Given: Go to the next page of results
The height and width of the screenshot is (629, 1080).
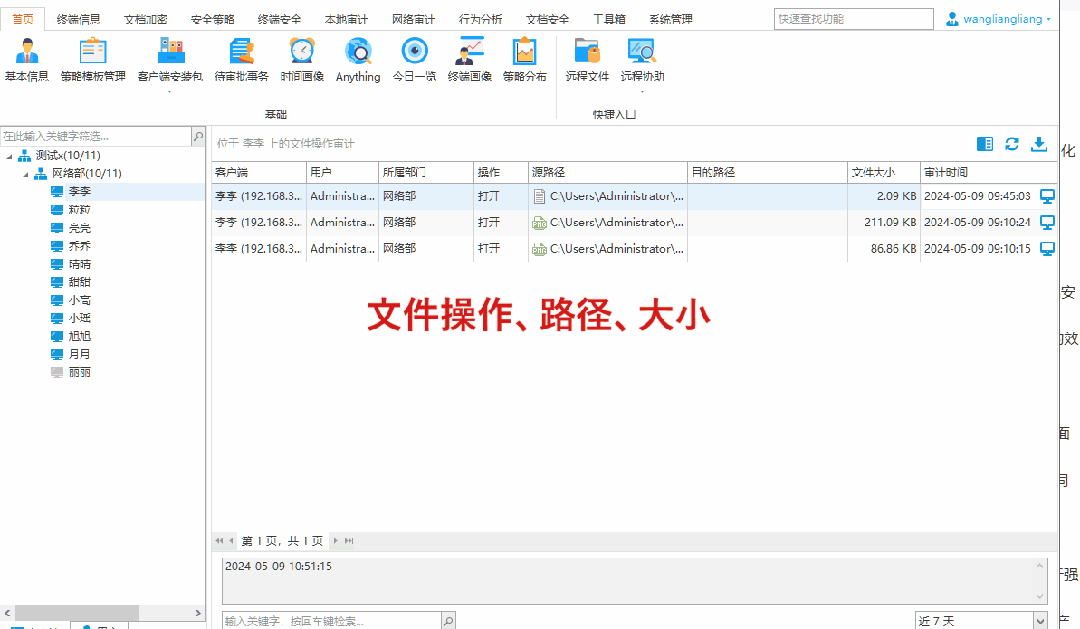Looking at the screenshot, I should (x=335, y=541).
